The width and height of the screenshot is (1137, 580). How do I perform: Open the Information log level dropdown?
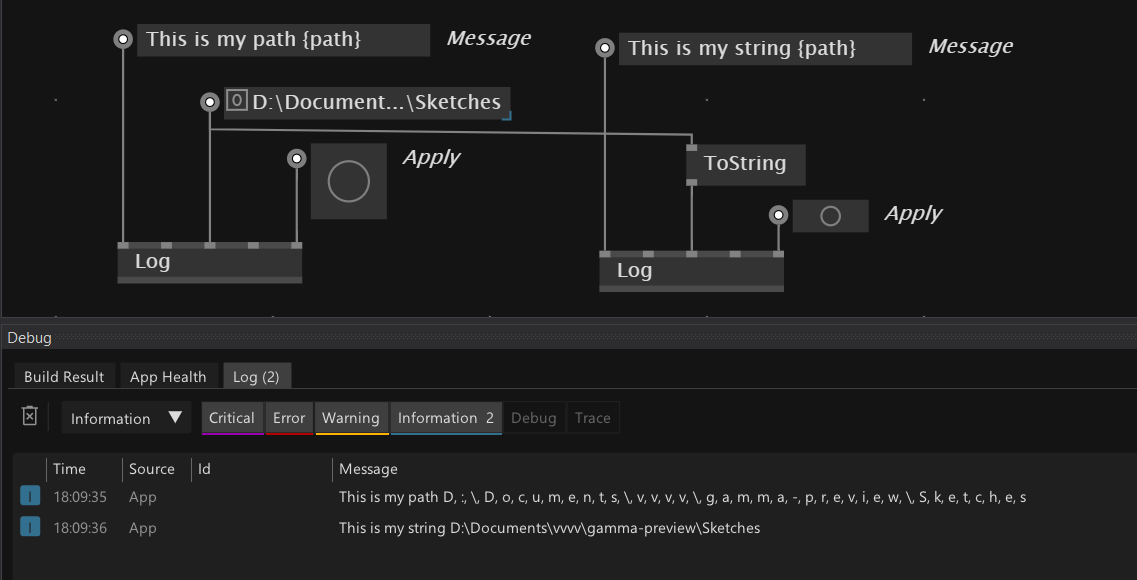pyautogui.click(x=126, y=418)
